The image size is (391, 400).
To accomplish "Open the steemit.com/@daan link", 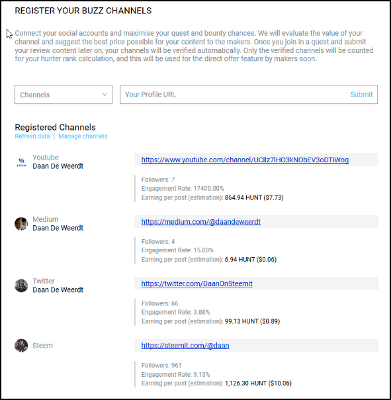I will [185, 345].
